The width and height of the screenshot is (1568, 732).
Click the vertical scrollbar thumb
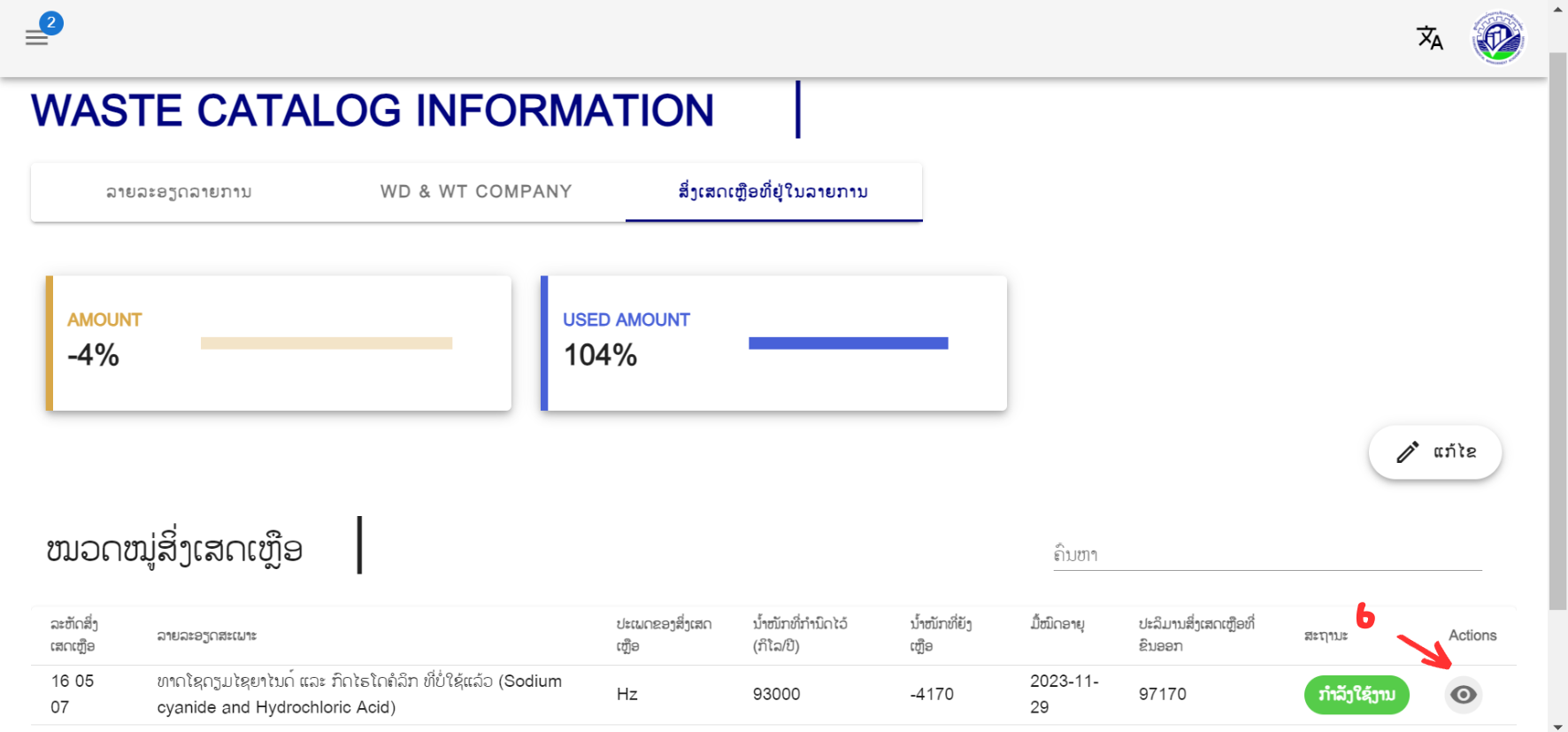click(1558, 327)
